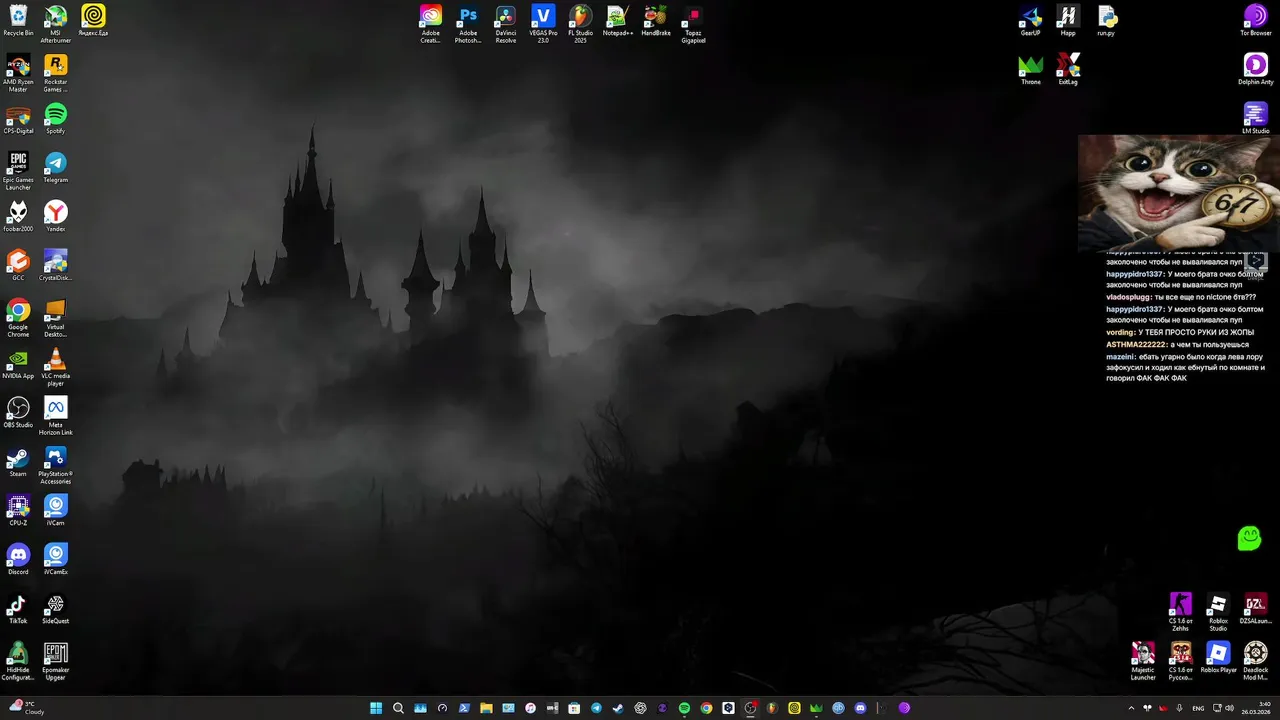Launch Epic Games Launcher shortcut
Screen dimensions: 1280x720
pyautogui.click(x=18, y=171)
